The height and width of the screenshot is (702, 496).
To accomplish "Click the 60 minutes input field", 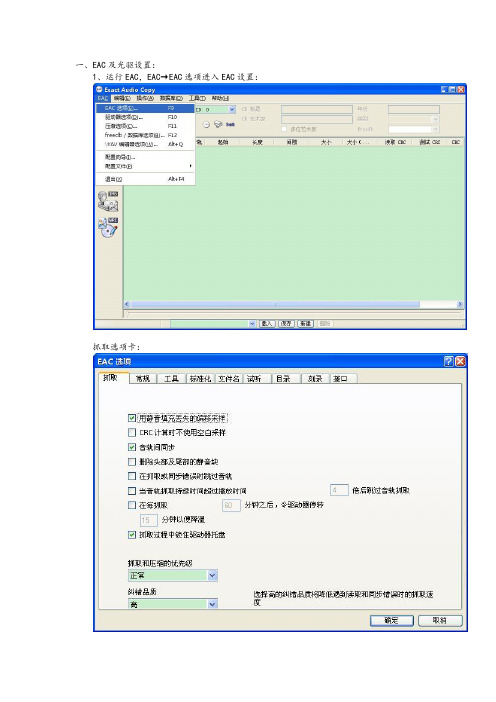I will coord(231,505).
